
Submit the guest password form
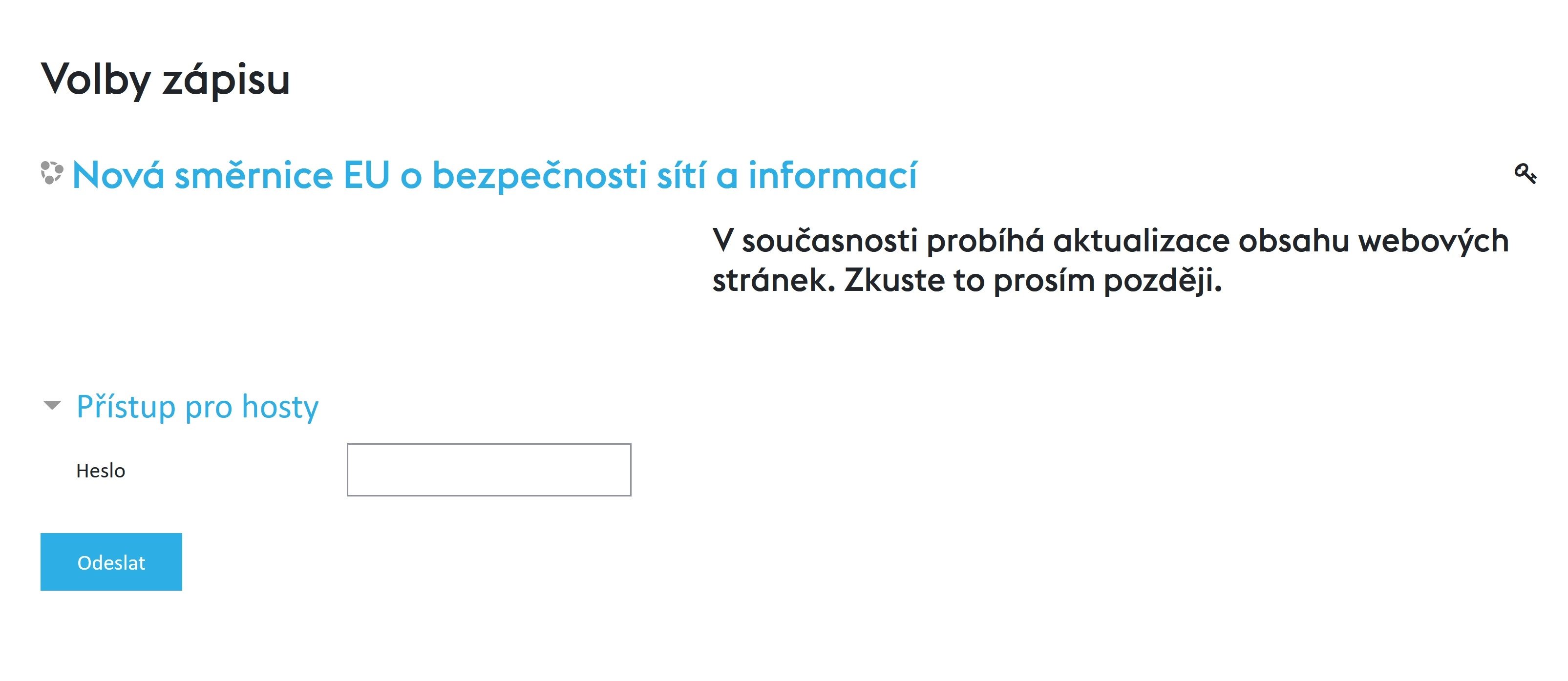(111, 562)
